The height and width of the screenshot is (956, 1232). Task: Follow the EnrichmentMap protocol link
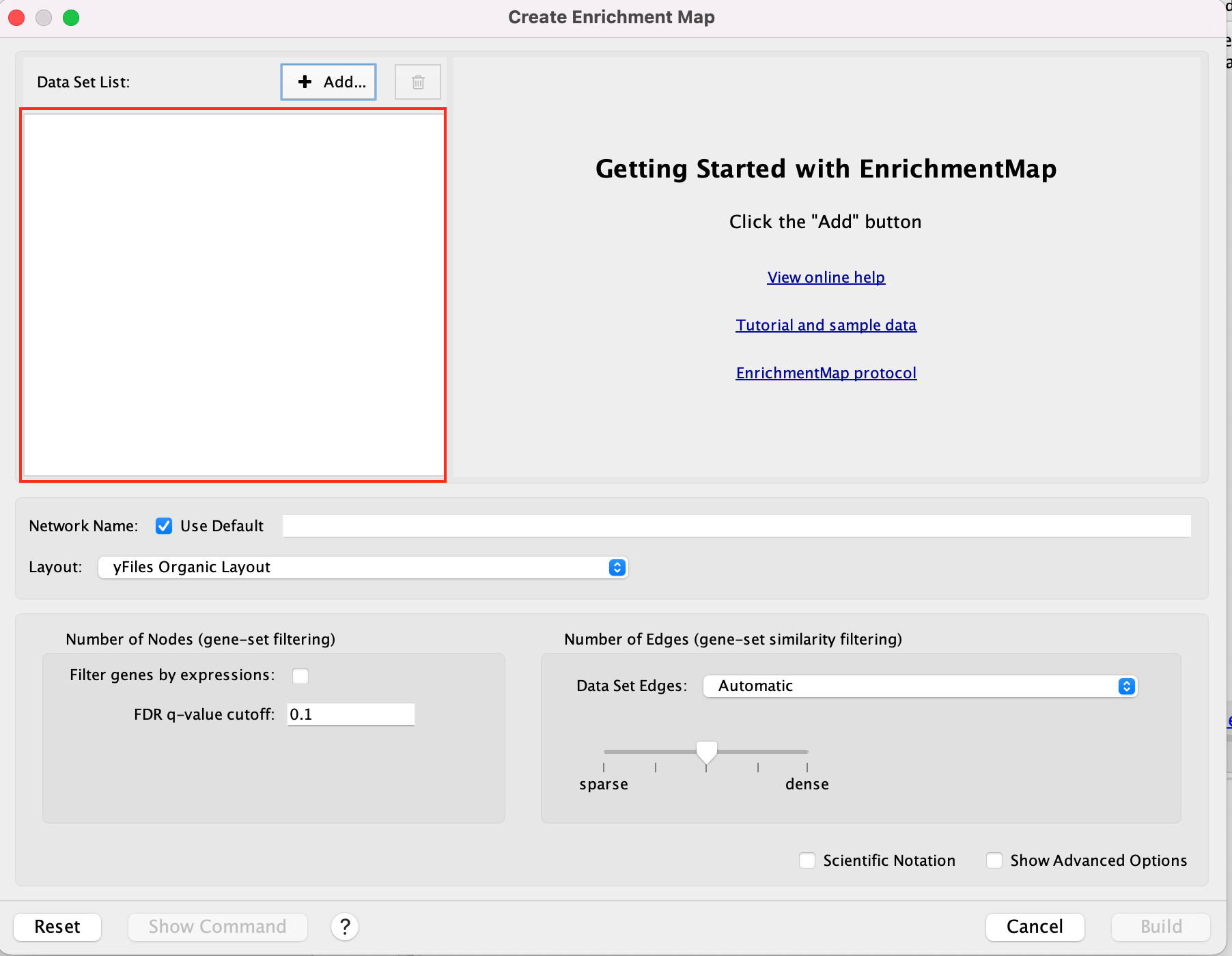tap(826, 373)
